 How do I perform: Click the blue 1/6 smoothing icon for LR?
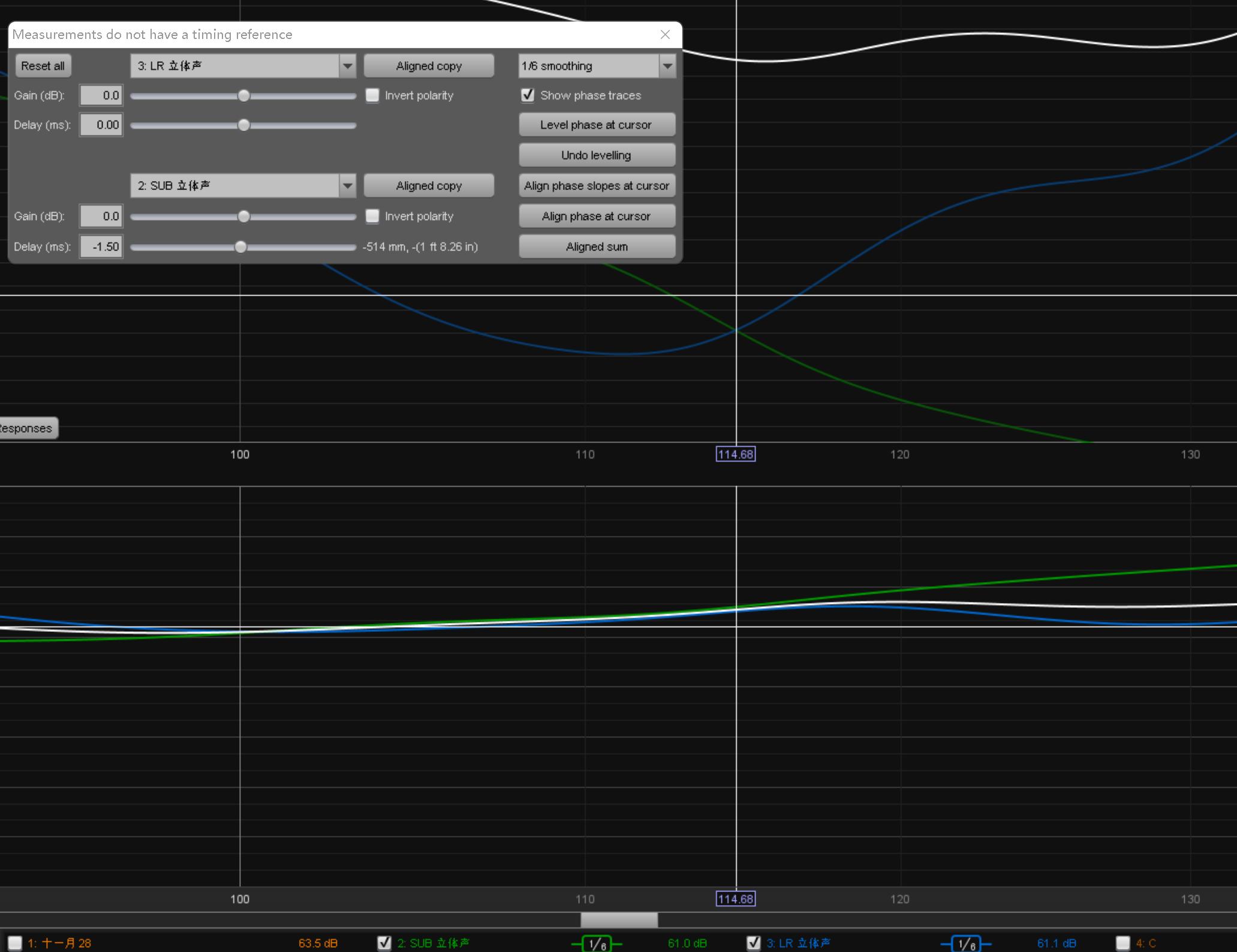click(x=965, y=944)
